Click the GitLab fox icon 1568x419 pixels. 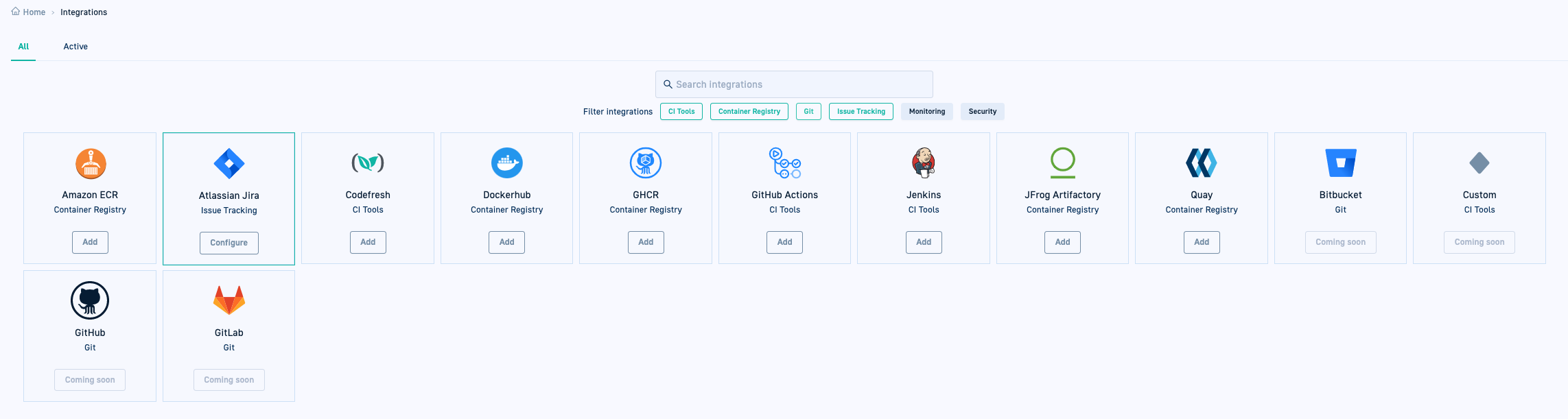[229, 300]
